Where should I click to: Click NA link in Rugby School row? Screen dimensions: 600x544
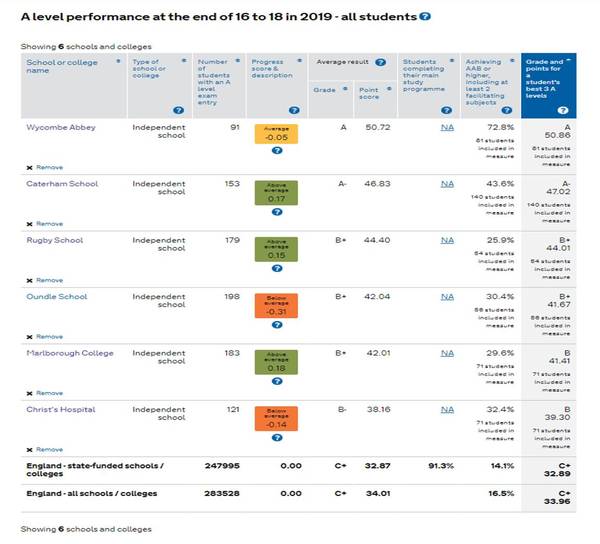pyautogui.click(x=447, y=240)
